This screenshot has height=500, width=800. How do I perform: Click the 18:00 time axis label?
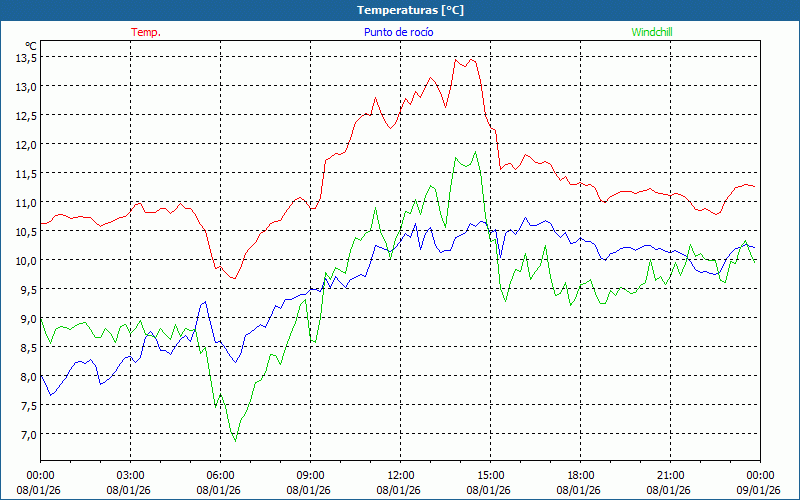pyautogui.click(x=581, y=475)
